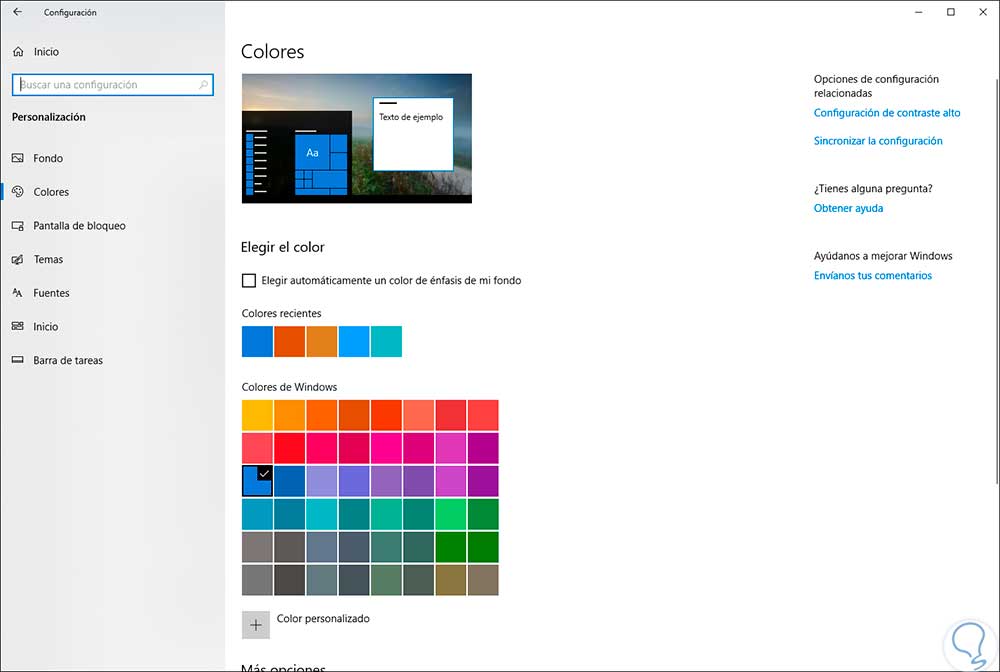Open Sincronizar la configuración link
Image resolution: width=1000 pixels, height=672 pixels.
coord(878,141)
